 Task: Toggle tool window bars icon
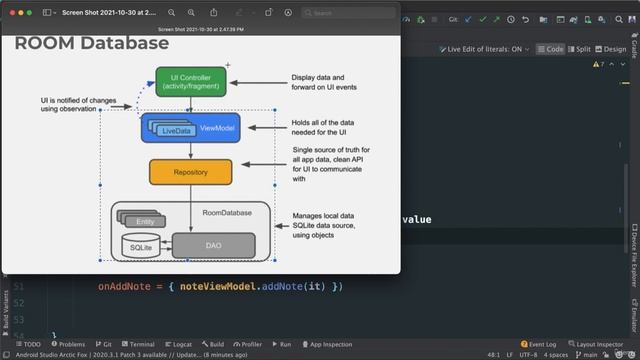tap(6, 355)
